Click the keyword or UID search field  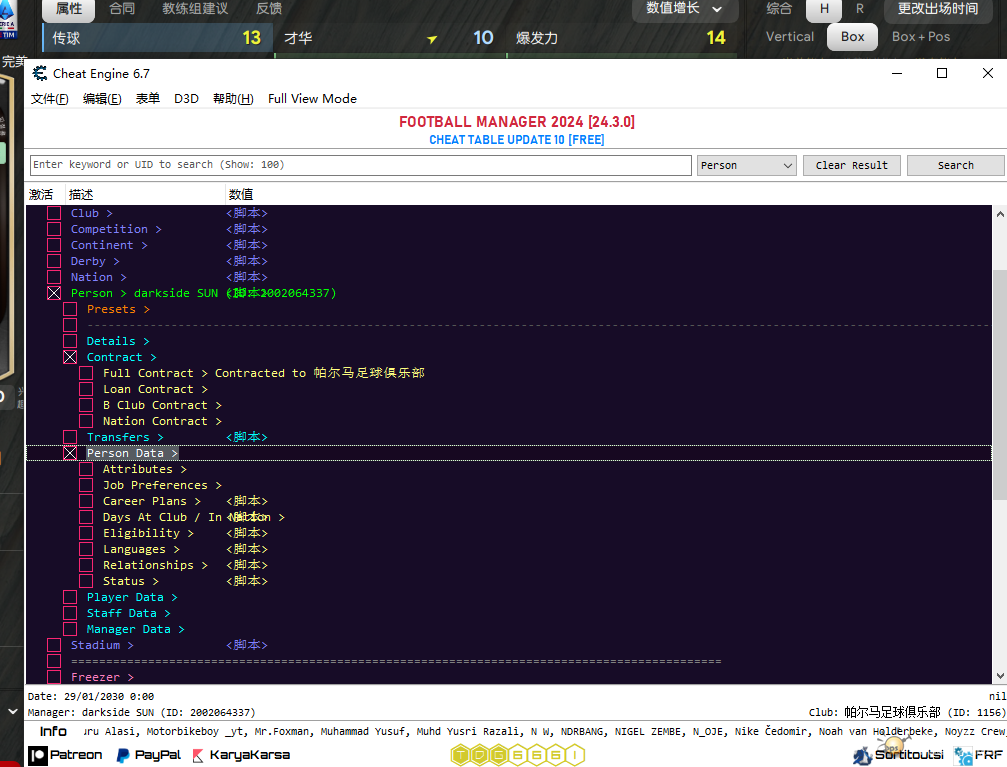point(361,165)
